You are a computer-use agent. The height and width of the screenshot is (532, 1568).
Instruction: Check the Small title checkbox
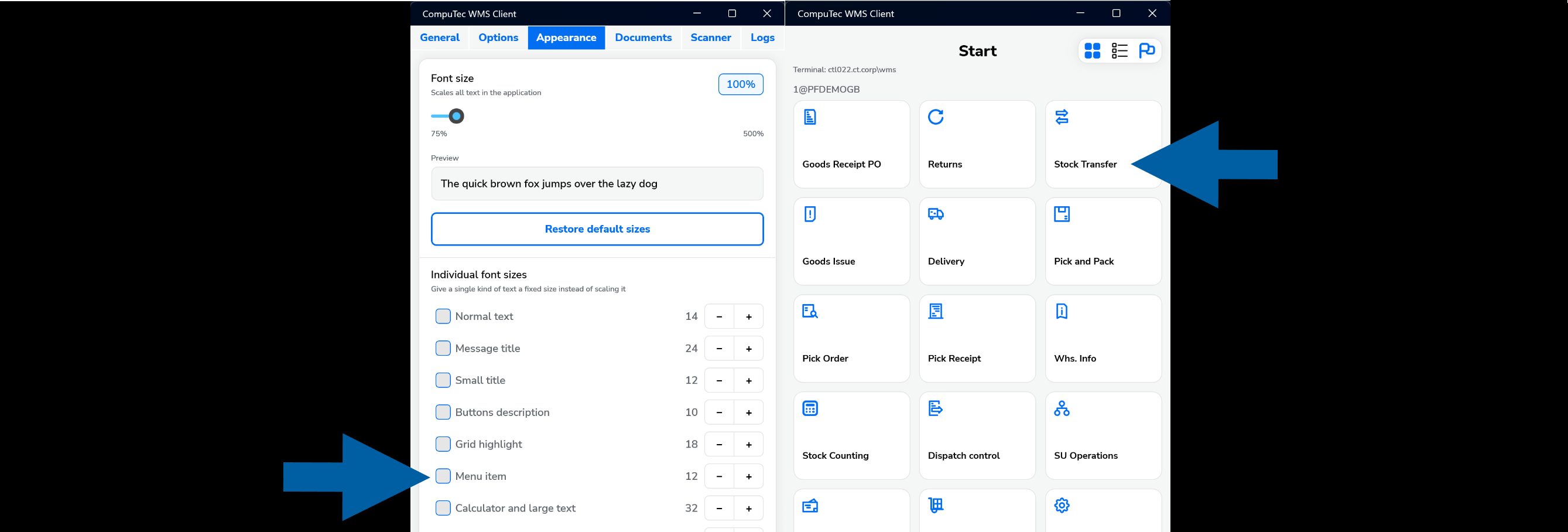click(443, 380)
